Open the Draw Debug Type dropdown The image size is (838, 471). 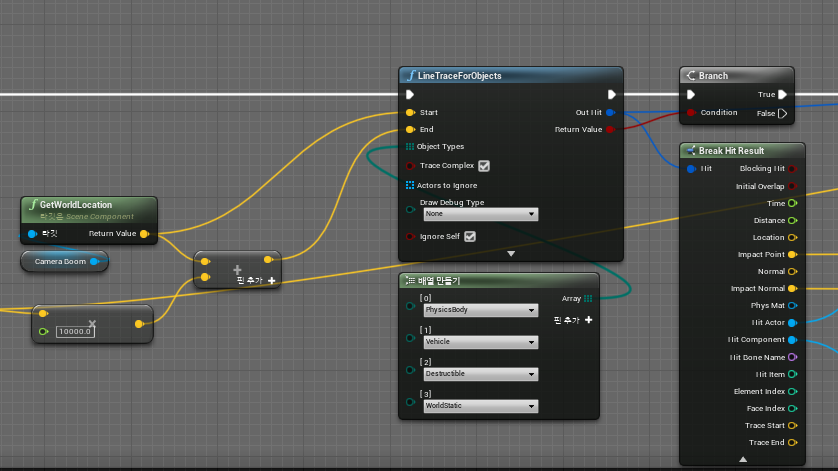click(480, 214)
